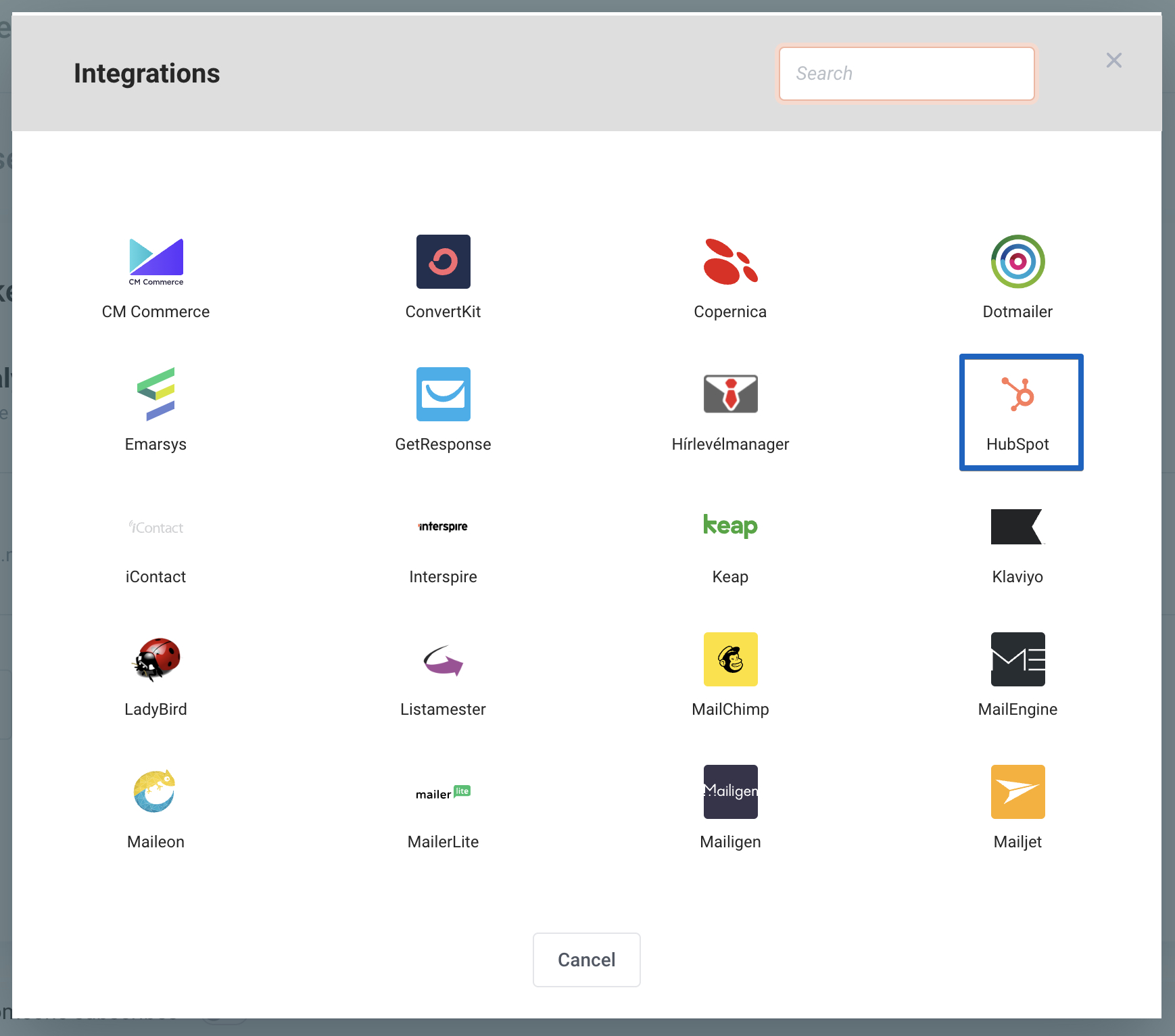
Task: Select the MailEngine ME icon
Action: coord(1018,659)
